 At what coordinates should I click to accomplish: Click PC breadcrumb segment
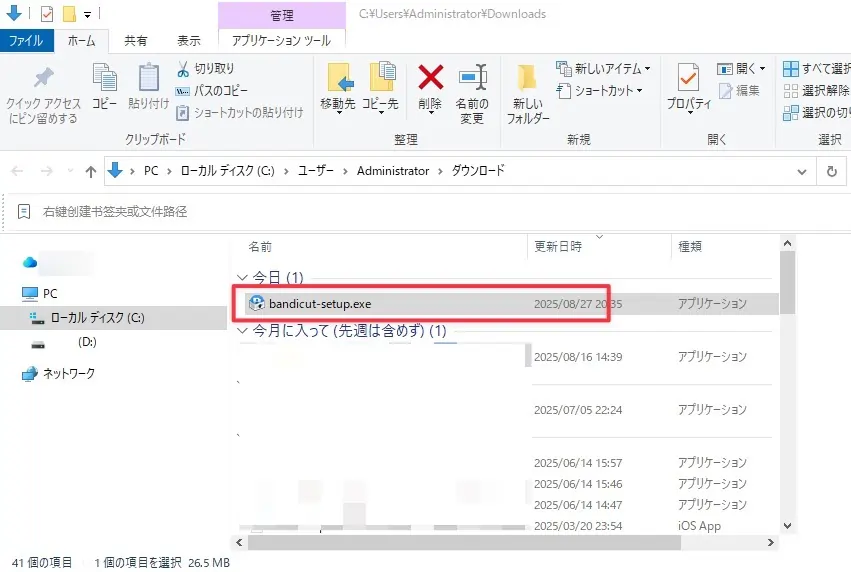coord(151,171)
